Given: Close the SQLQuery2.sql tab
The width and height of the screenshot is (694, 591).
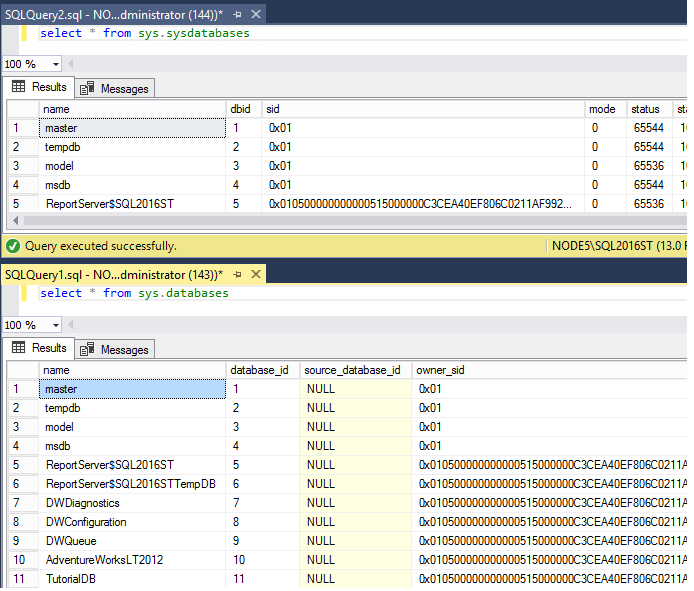Looking at the screenshot, I should [x=255, y=15].
